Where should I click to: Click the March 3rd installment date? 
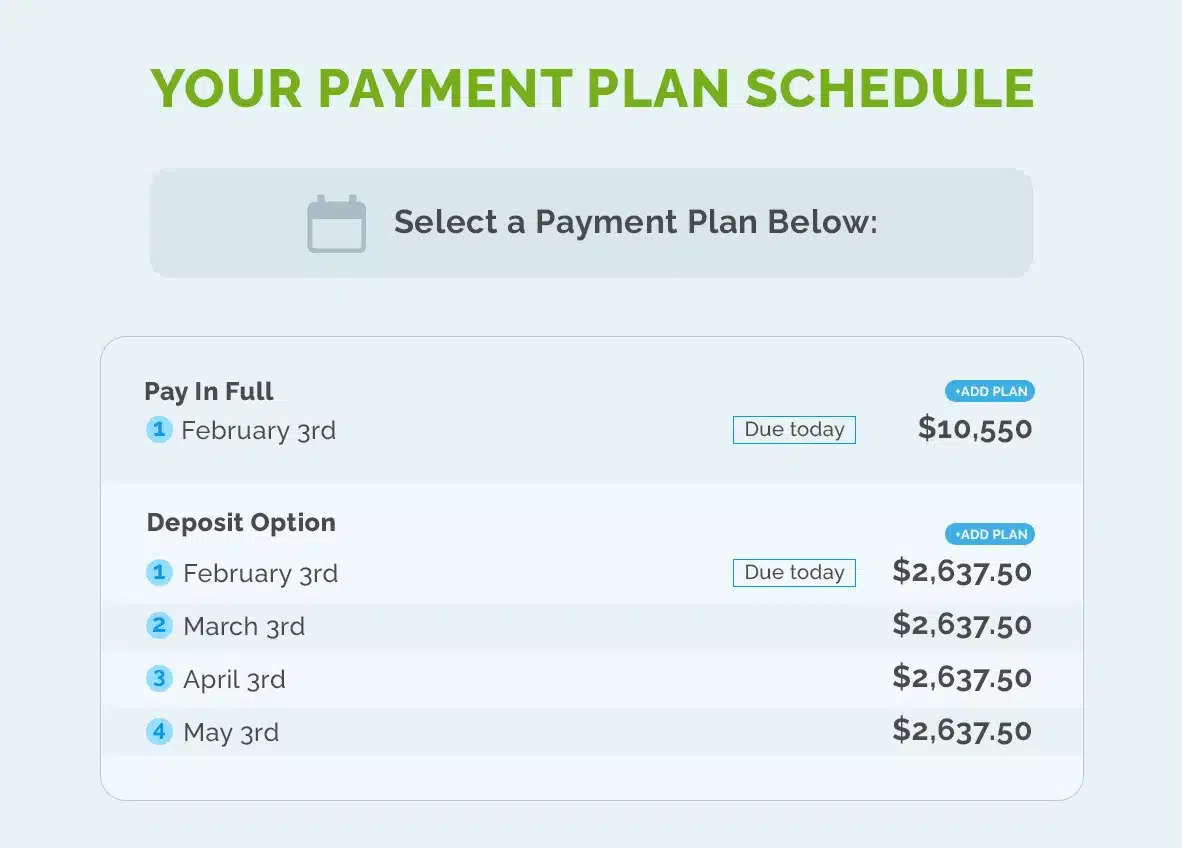click(244, 627)
